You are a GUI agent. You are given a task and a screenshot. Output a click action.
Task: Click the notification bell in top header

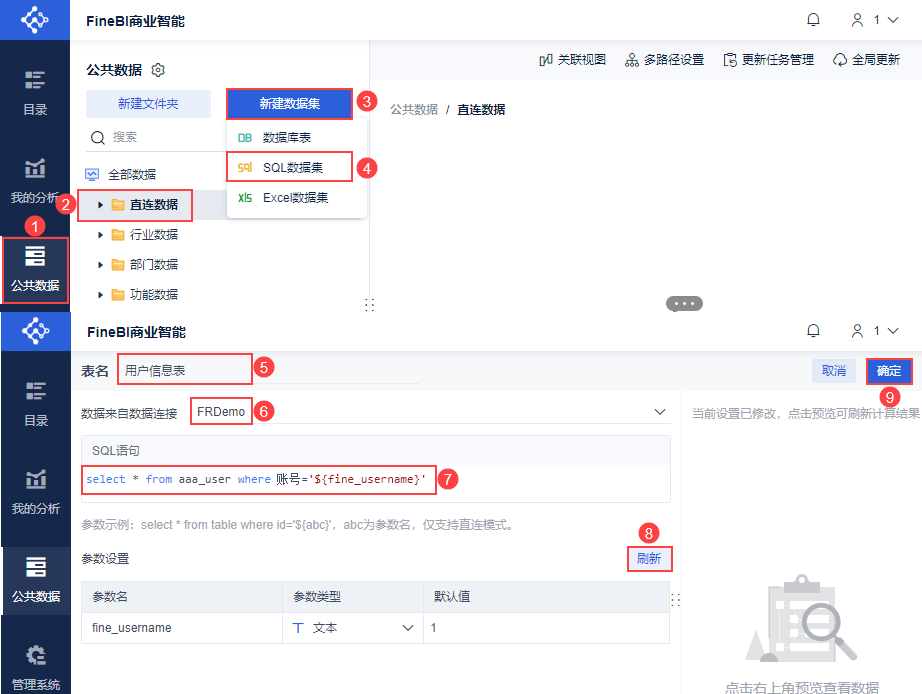[x=813, y=20]
